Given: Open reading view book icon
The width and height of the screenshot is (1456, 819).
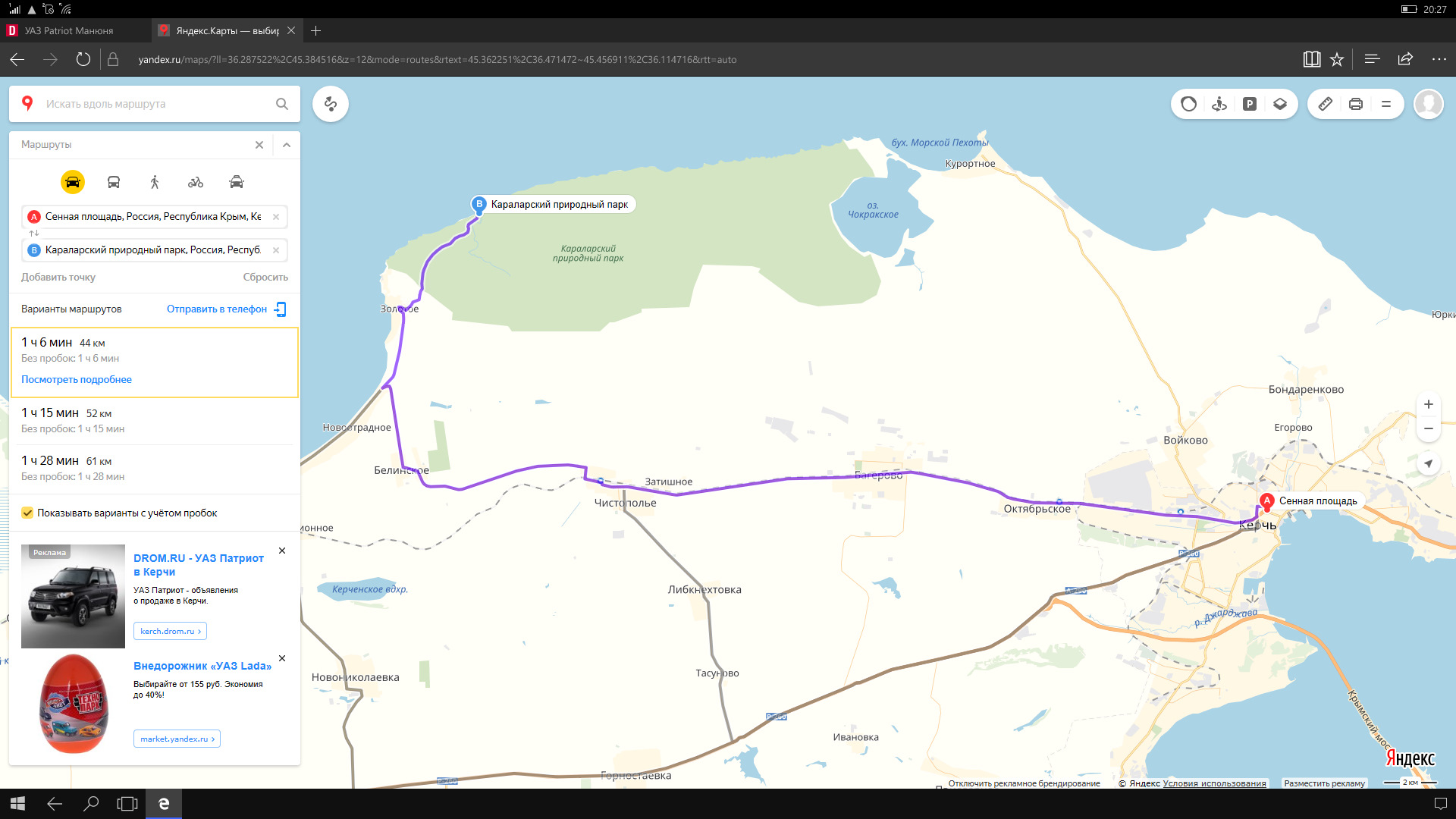Looking at the screenshot, I should click(x=1312, y=59).
